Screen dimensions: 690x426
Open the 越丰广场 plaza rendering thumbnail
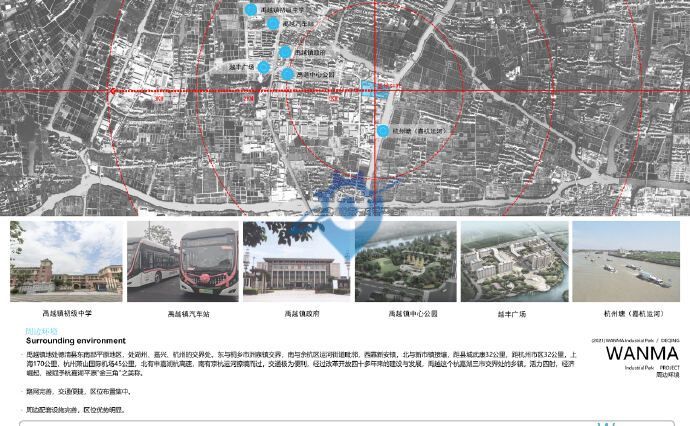[512, 261]
